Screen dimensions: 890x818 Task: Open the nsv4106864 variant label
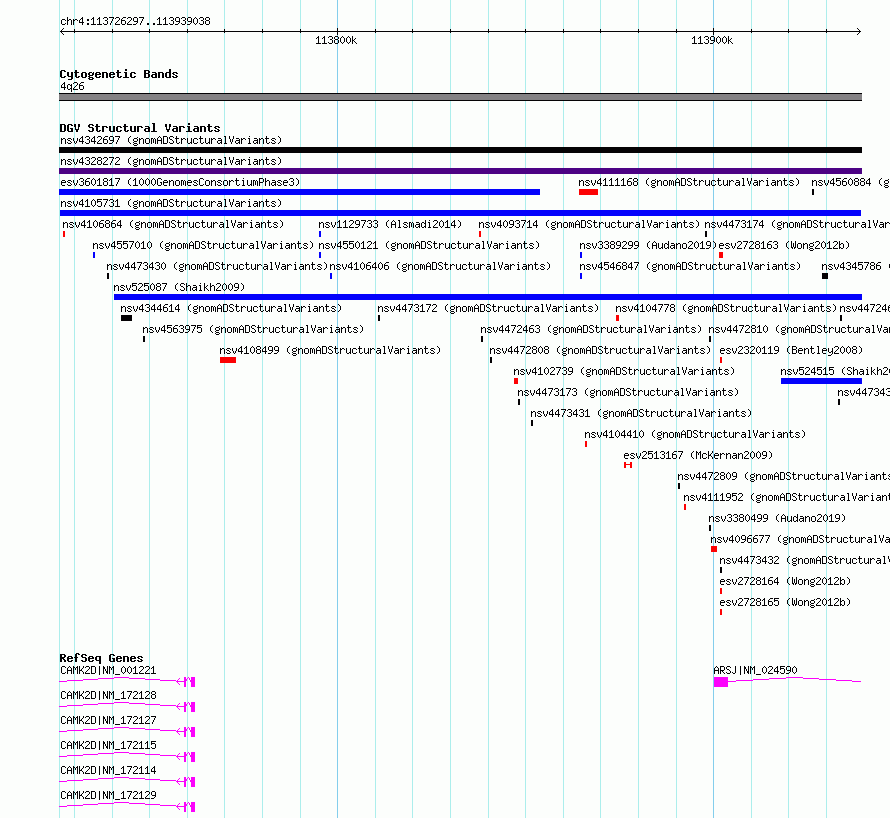pos(173,224)
